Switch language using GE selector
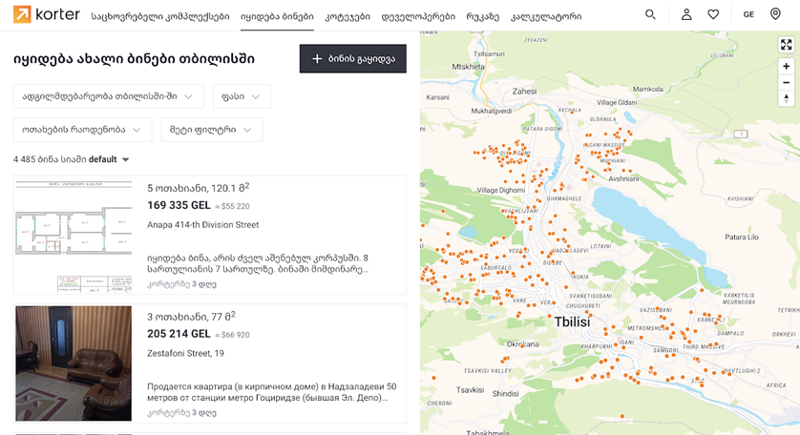Image resolution: width=800 pixels, height=435 pixels. click(x=749, y=15)
